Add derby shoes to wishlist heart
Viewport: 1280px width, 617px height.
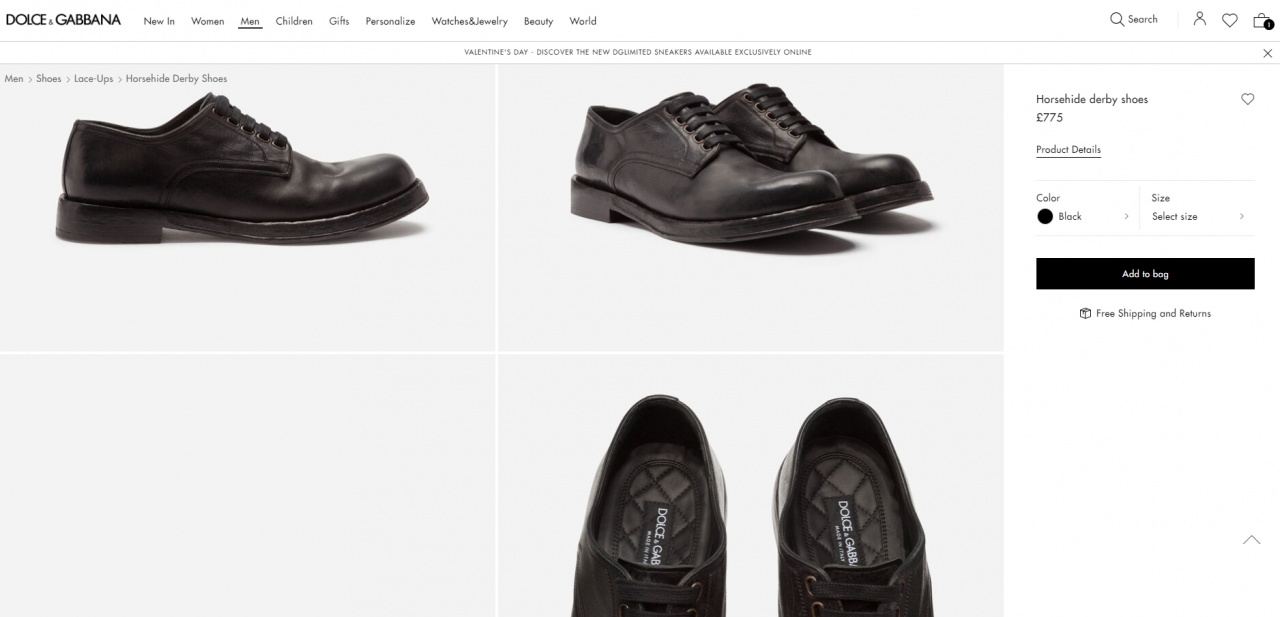[1247, 99]
